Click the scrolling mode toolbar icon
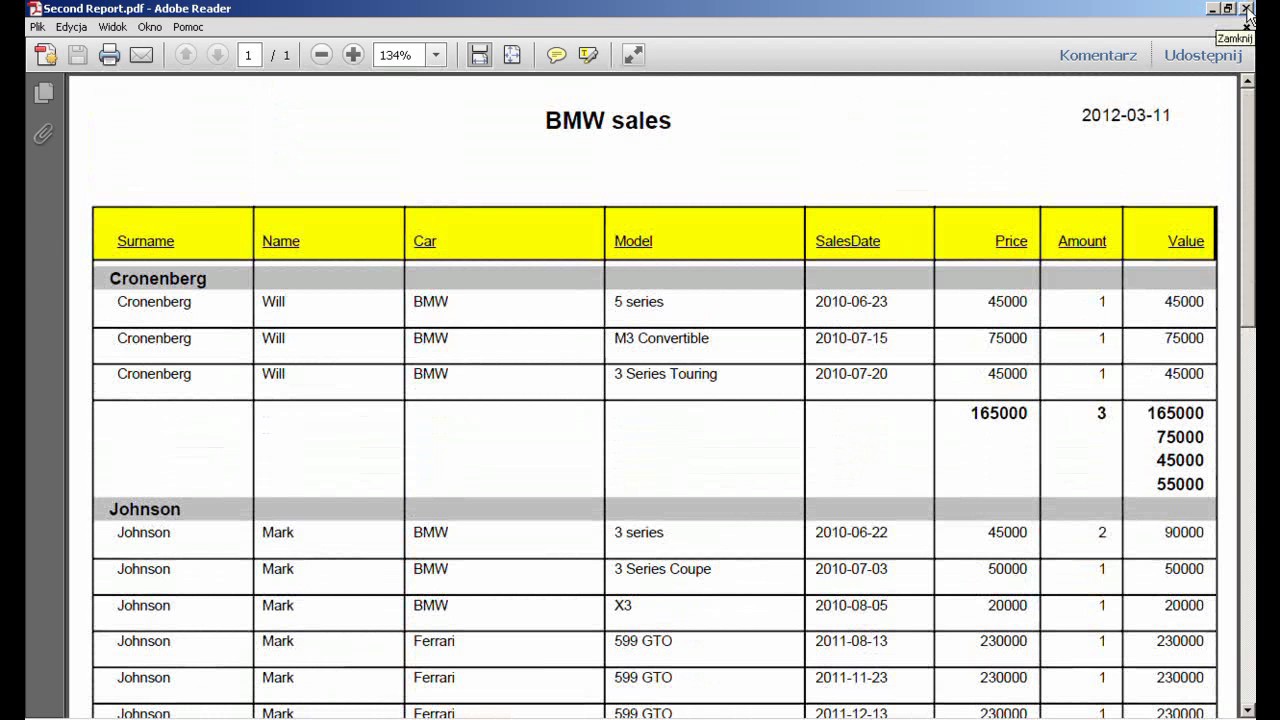The width and height of the screenshot is (1280, 720). tap(480, 55)
